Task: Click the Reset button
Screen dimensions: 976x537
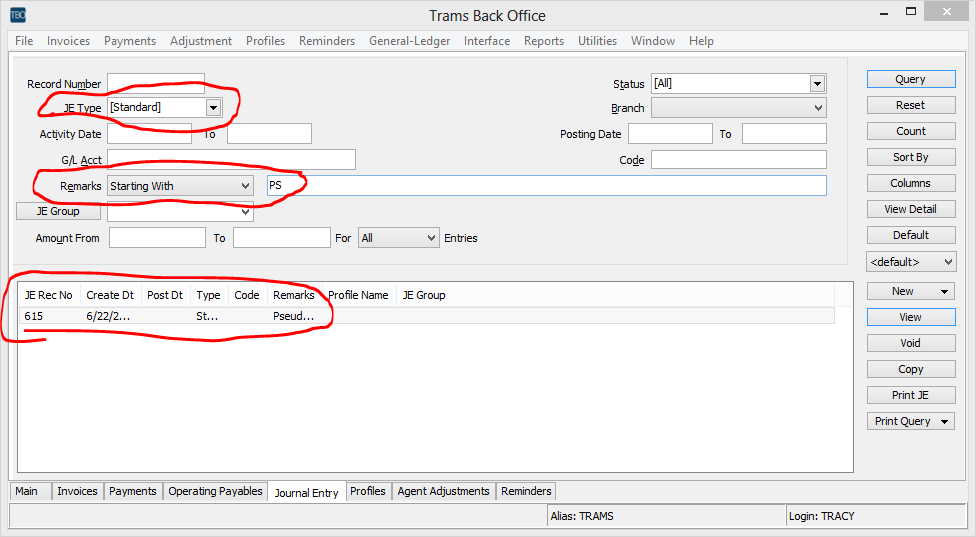Action: (x=910, y=105)
